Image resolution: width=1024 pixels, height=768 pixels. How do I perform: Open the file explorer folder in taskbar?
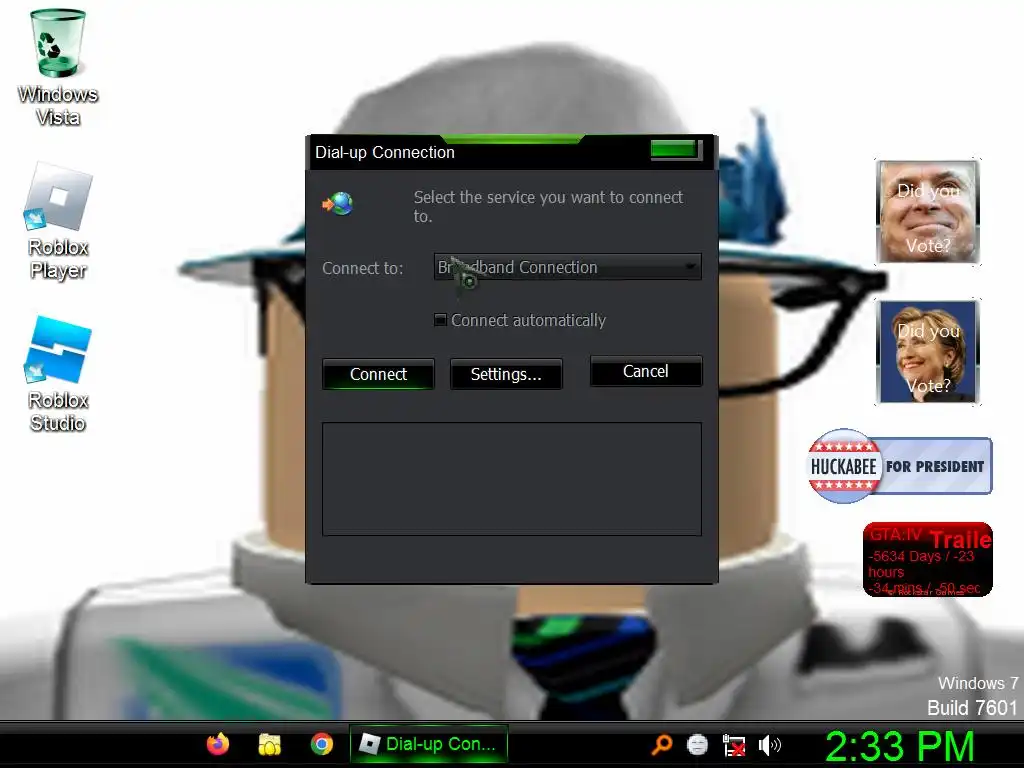pyautogui.click(x=269, y=744)
